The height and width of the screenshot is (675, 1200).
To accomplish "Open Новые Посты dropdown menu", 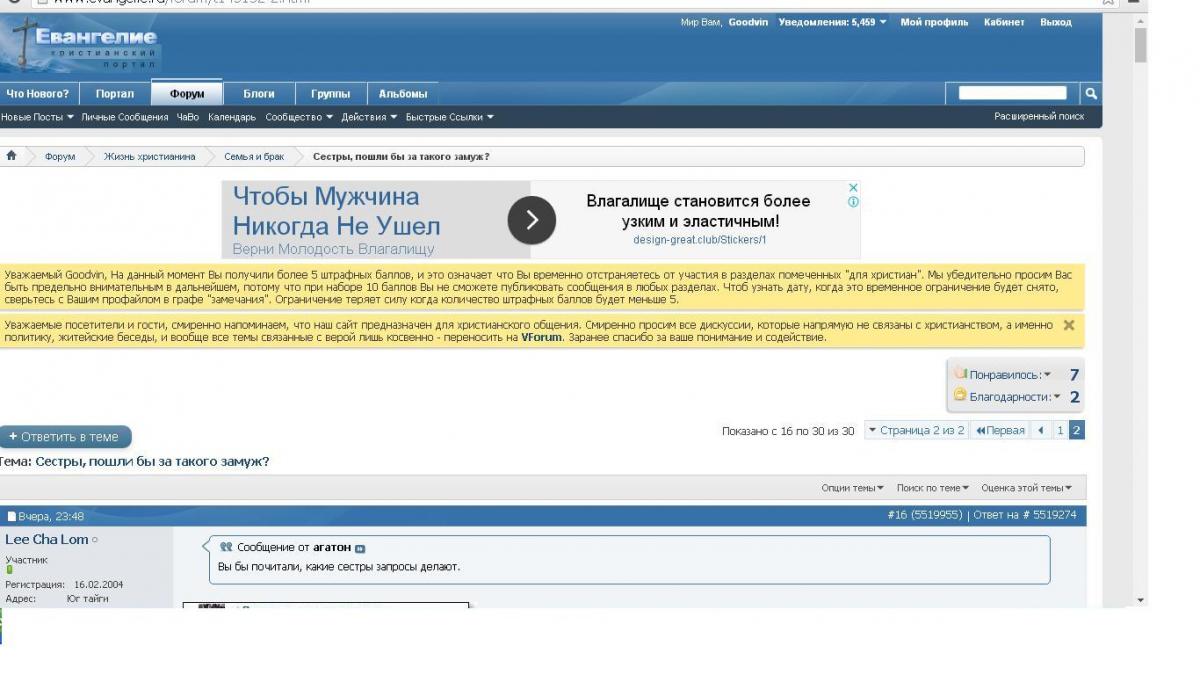I will coord(38,117).
